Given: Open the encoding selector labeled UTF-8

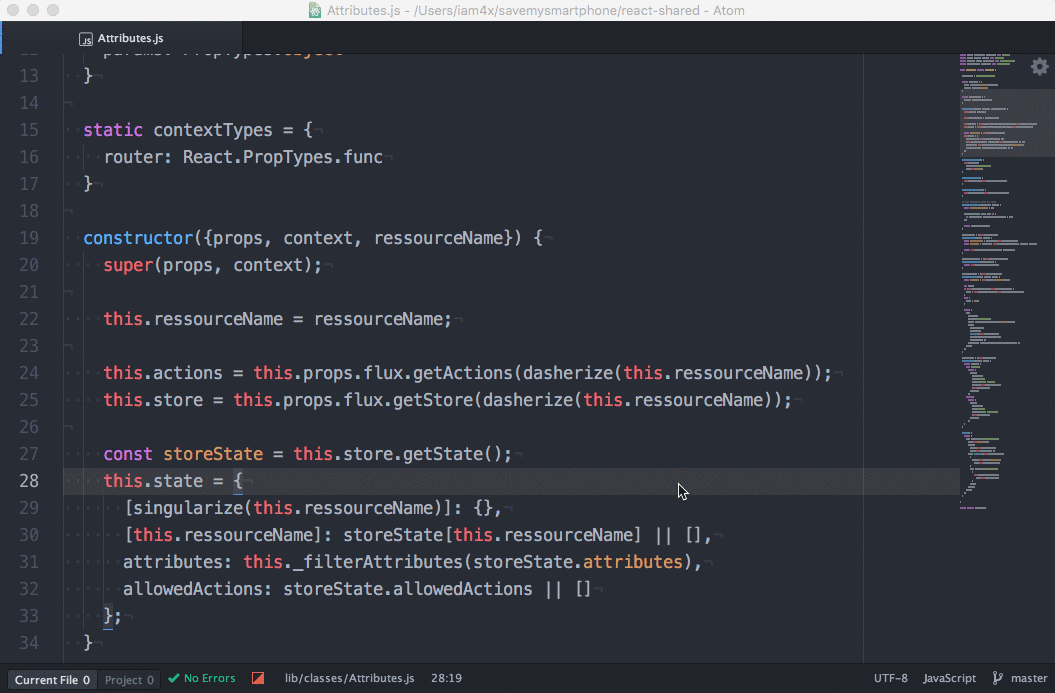Looking at the screenshot, I should pyautogui.click(x=889, y=678).
